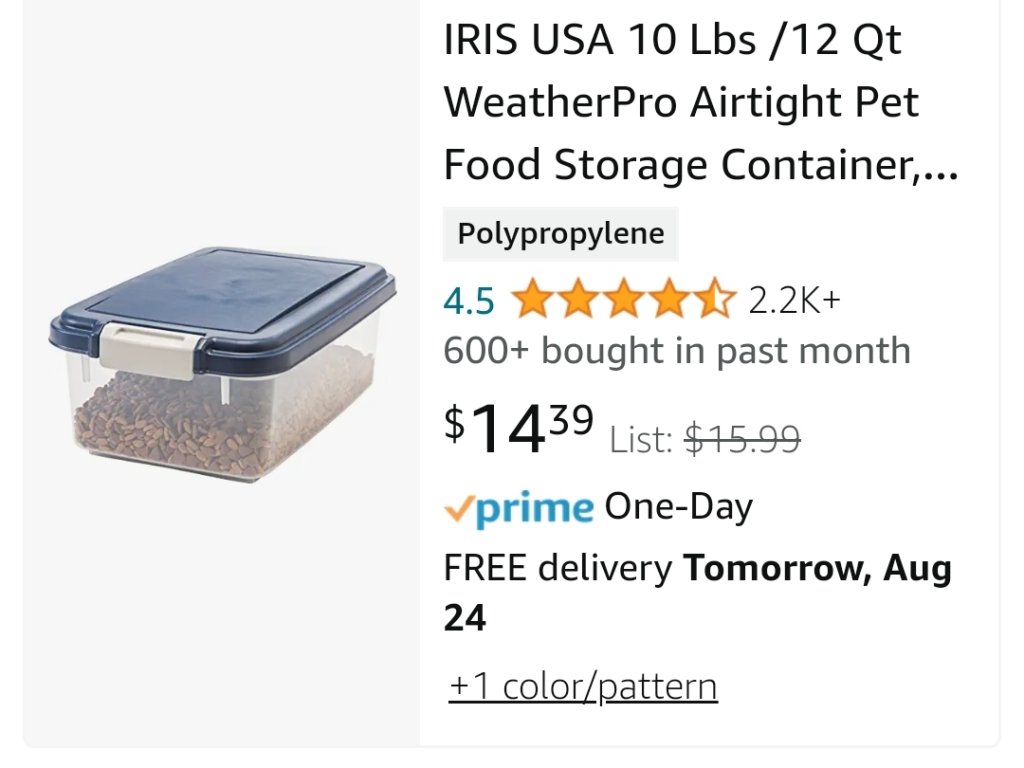
Task: Click the 600+ bought in past month text
Action: [676, 351]
